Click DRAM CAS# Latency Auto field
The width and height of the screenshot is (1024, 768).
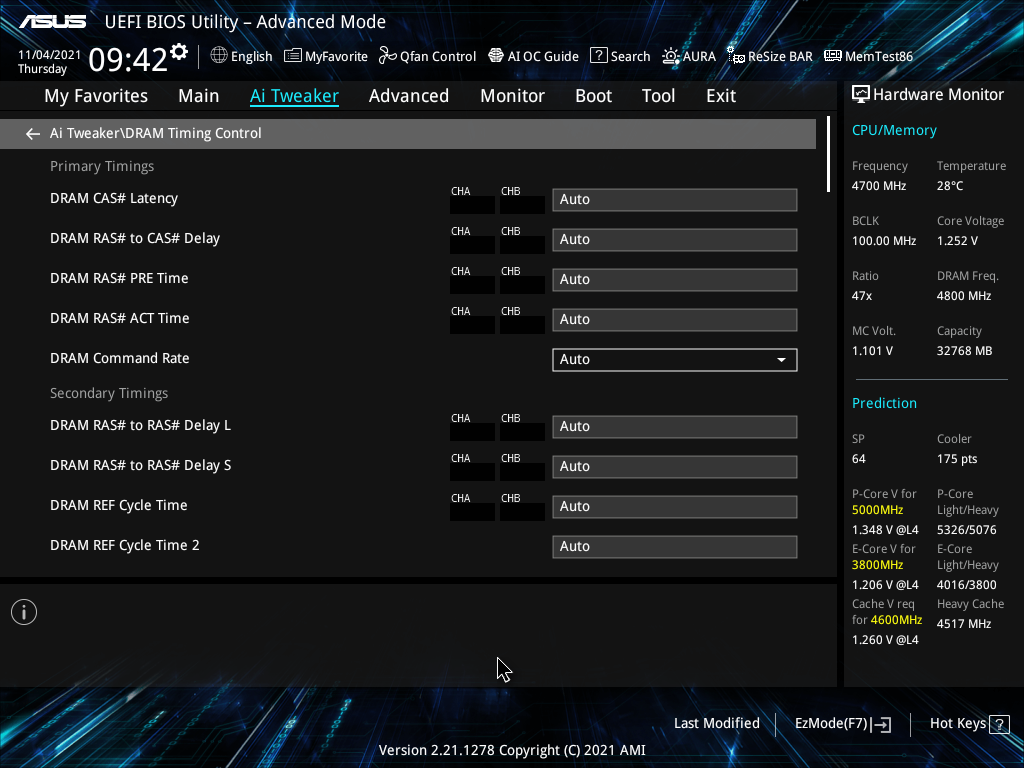pyautogui.click(x=675, y=200)
